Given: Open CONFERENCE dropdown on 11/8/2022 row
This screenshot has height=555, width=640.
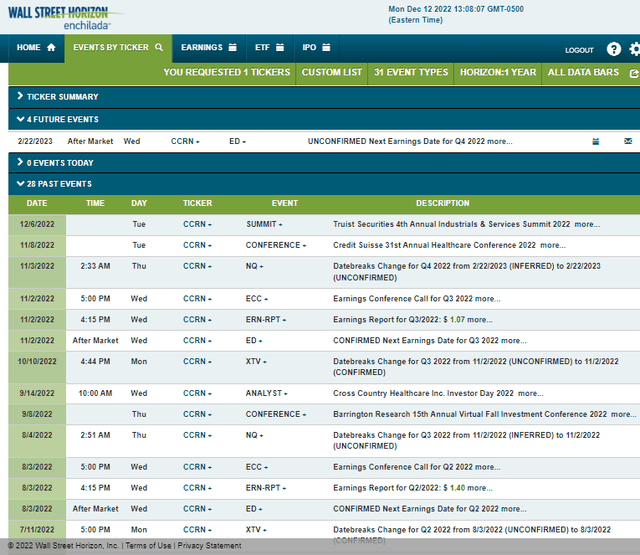Looking at the screenshot, I should tap(276, 245).
